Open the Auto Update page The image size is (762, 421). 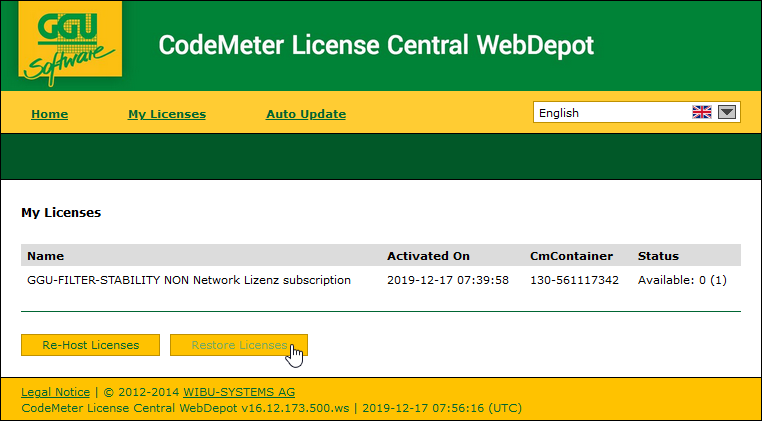tap(306, 114)
